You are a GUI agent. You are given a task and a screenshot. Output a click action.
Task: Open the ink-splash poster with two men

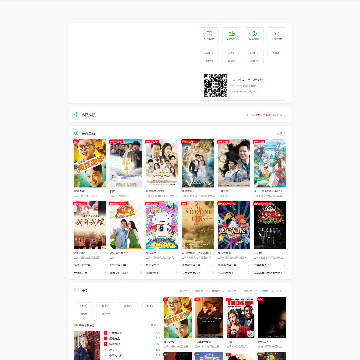pyautogui.click(x=234, y=163)
